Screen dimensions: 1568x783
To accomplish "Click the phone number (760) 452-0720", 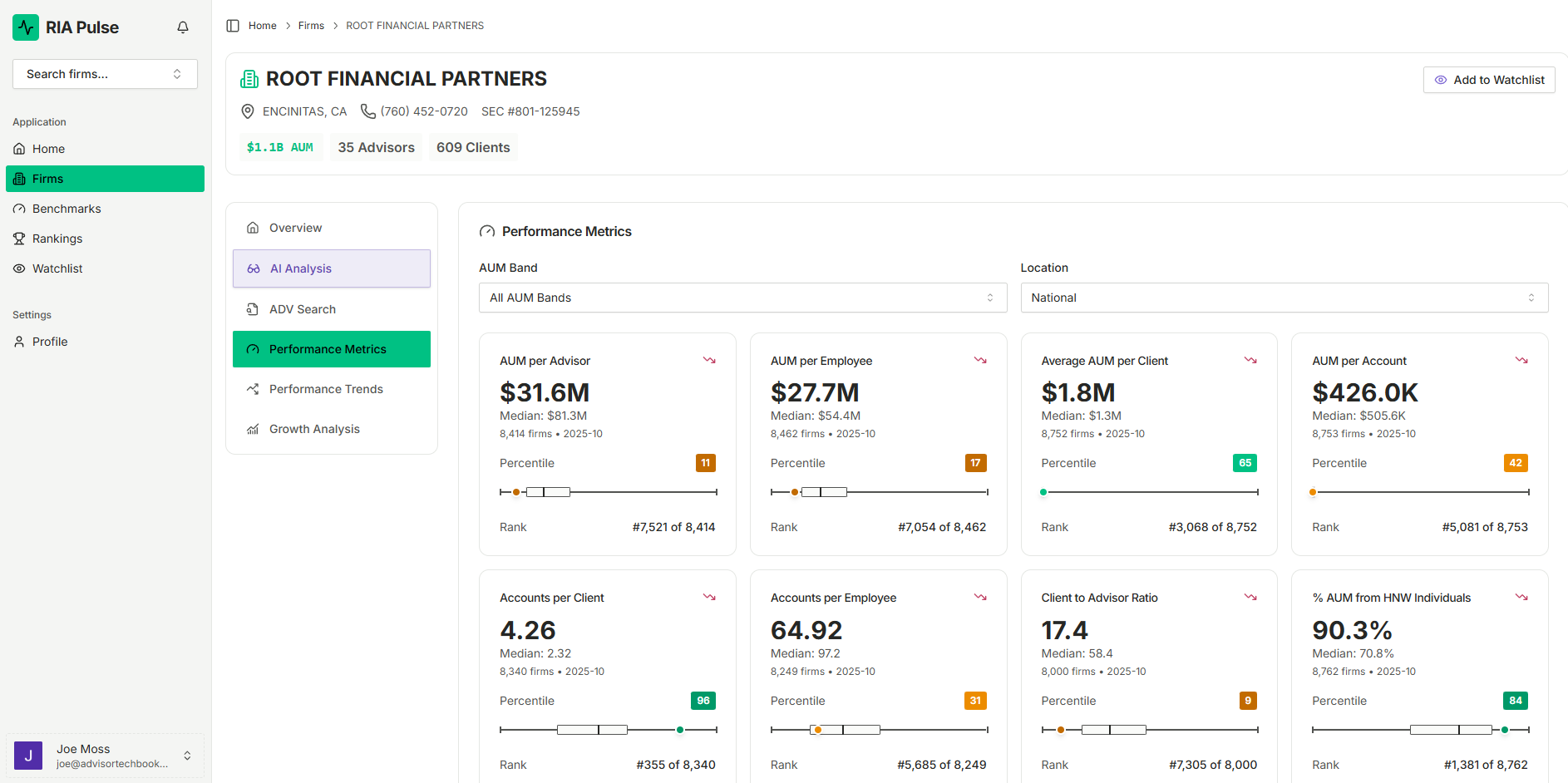I will coord(424,111).
